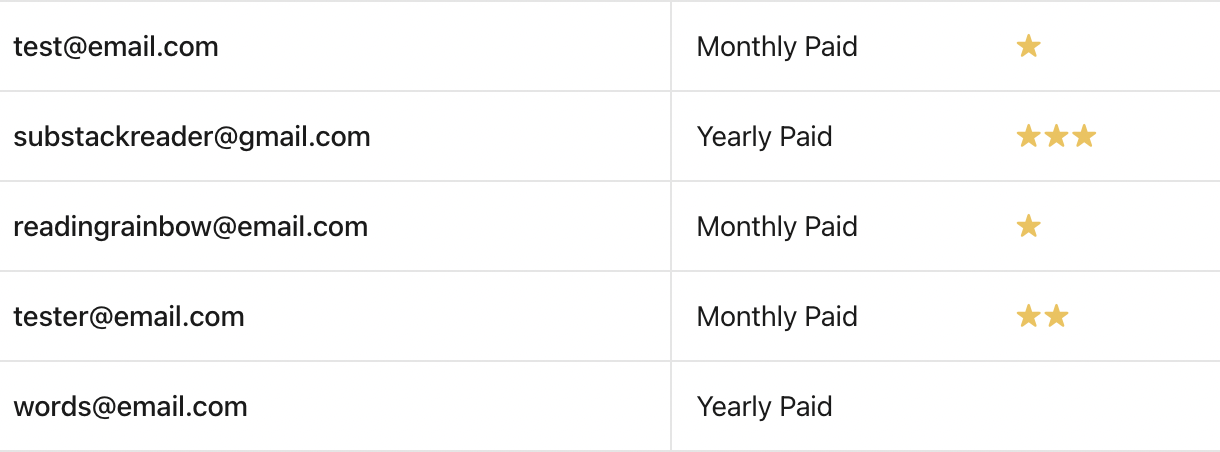This screenshot has width=1220, height=452.
Task: Open subscriber substackreader@gmail.com
Action: pos(192,136)
